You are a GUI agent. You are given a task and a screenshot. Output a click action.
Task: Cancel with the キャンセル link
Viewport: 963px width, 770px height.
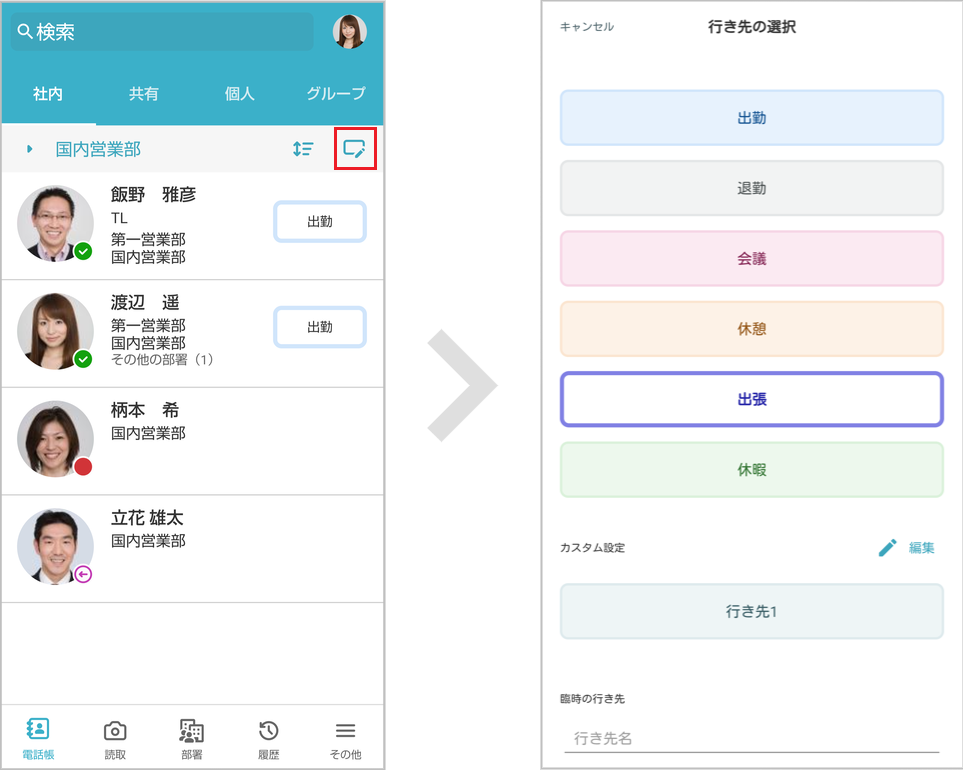[587, 27]
